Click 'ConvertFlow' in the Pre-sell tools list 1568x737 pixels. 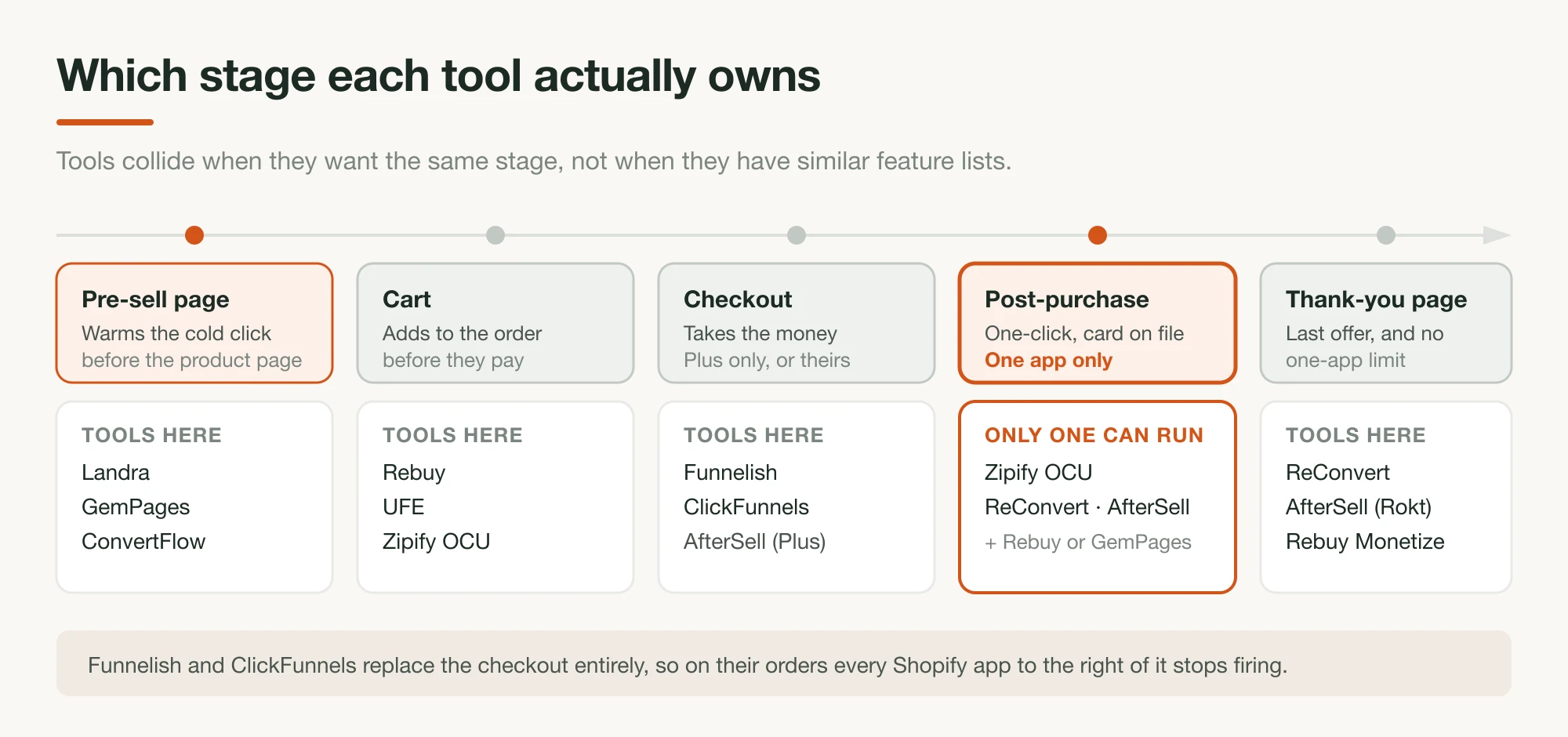click(143, 542)
